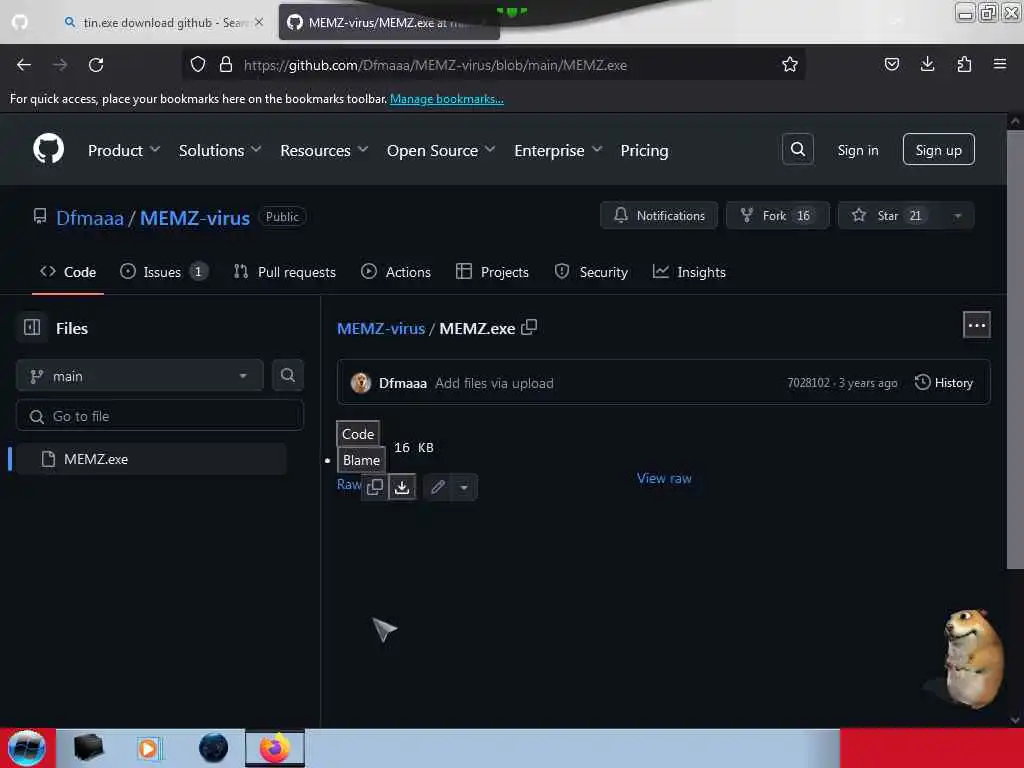Click the View raw link
Screen dimensions: 1024x768
coord(664,478)
